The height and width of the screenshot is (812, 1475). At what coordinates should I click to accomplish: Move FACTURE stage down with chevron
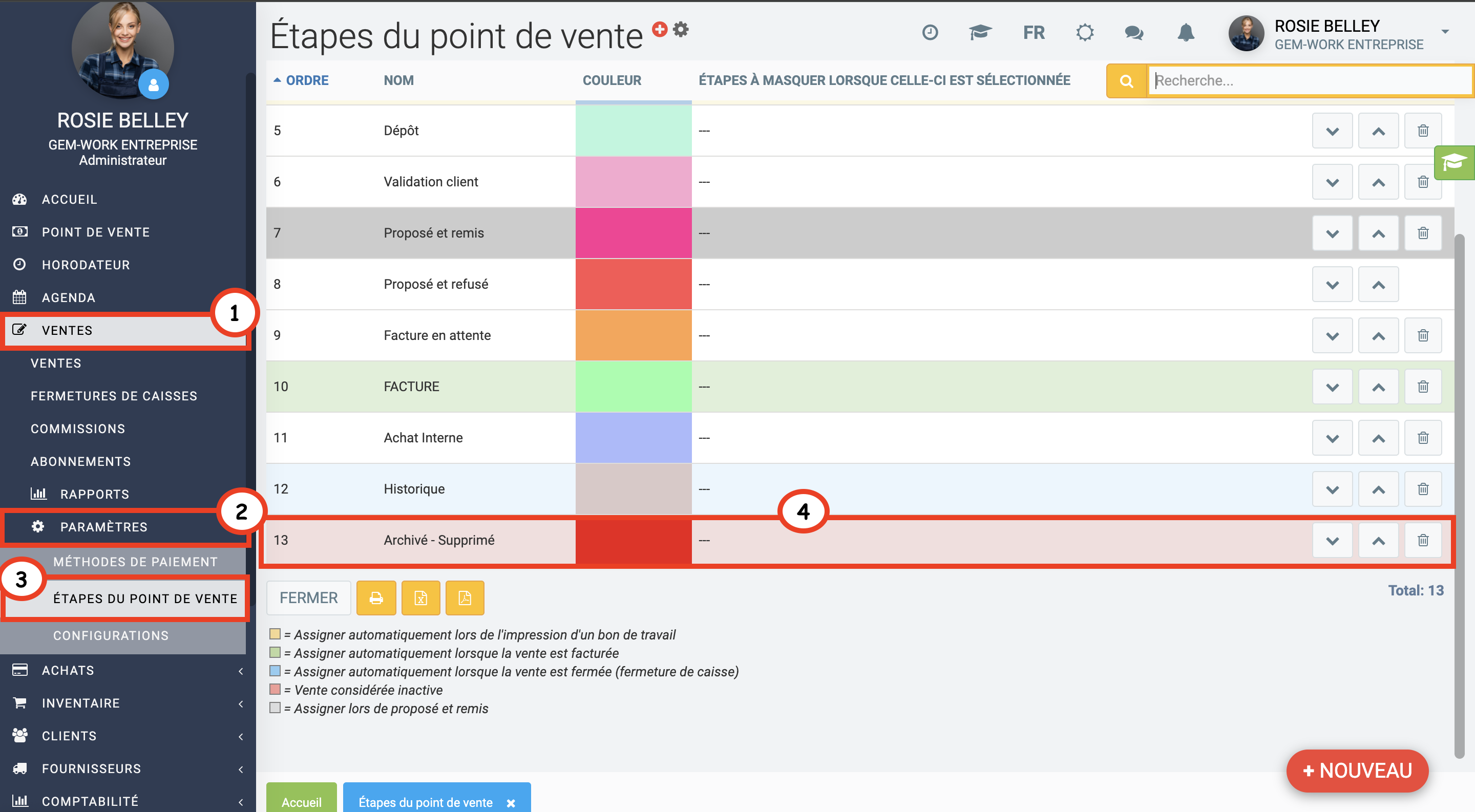(1332, 387)
